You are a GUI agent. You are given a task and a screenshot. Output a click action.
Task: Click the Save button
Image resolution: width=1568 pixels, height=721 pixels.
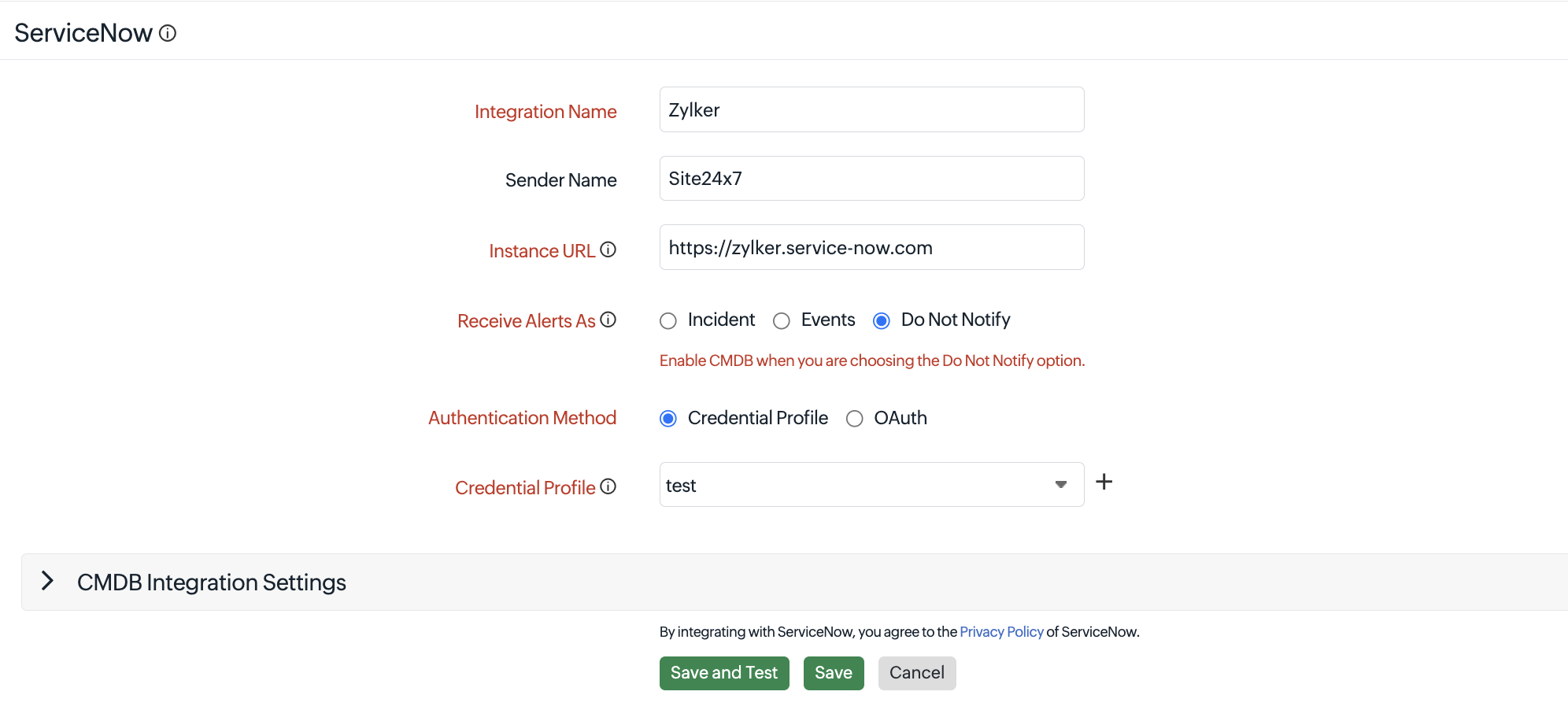click(x=834, y=673)
